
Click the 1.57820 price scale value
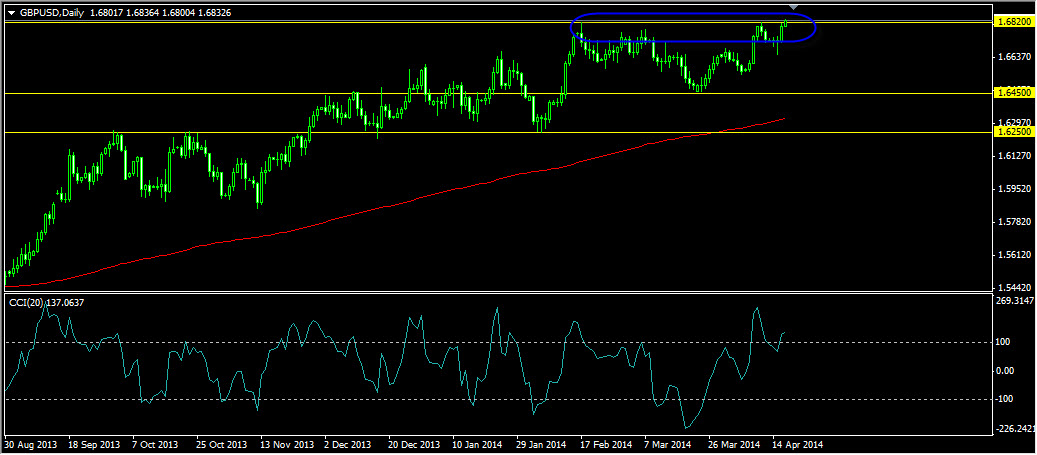coord(1015,222)
